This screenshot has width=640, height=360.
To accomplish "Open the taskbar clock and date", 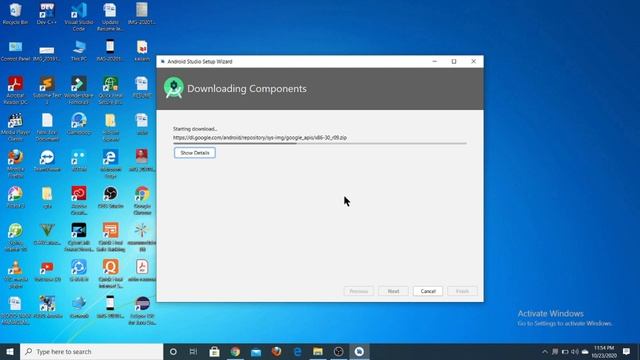I will pyautogui.click(x=604, y=351).
